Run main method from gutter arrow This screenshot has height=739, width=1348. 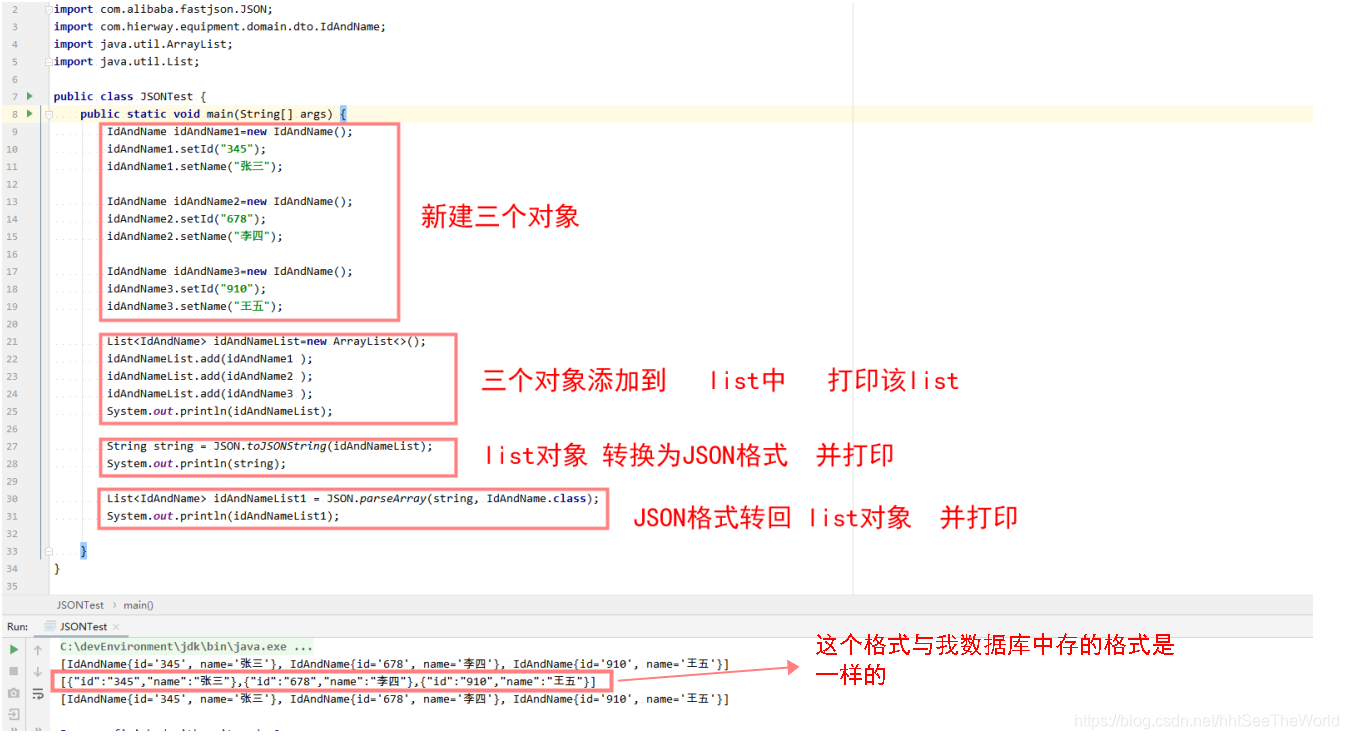[x=30, y=114]
